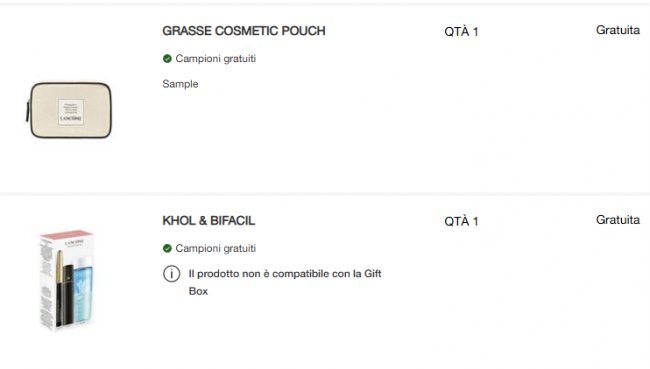Click Gratuita price for Khol & Bifacil
650x369 pixels.
tap(618, 220)
